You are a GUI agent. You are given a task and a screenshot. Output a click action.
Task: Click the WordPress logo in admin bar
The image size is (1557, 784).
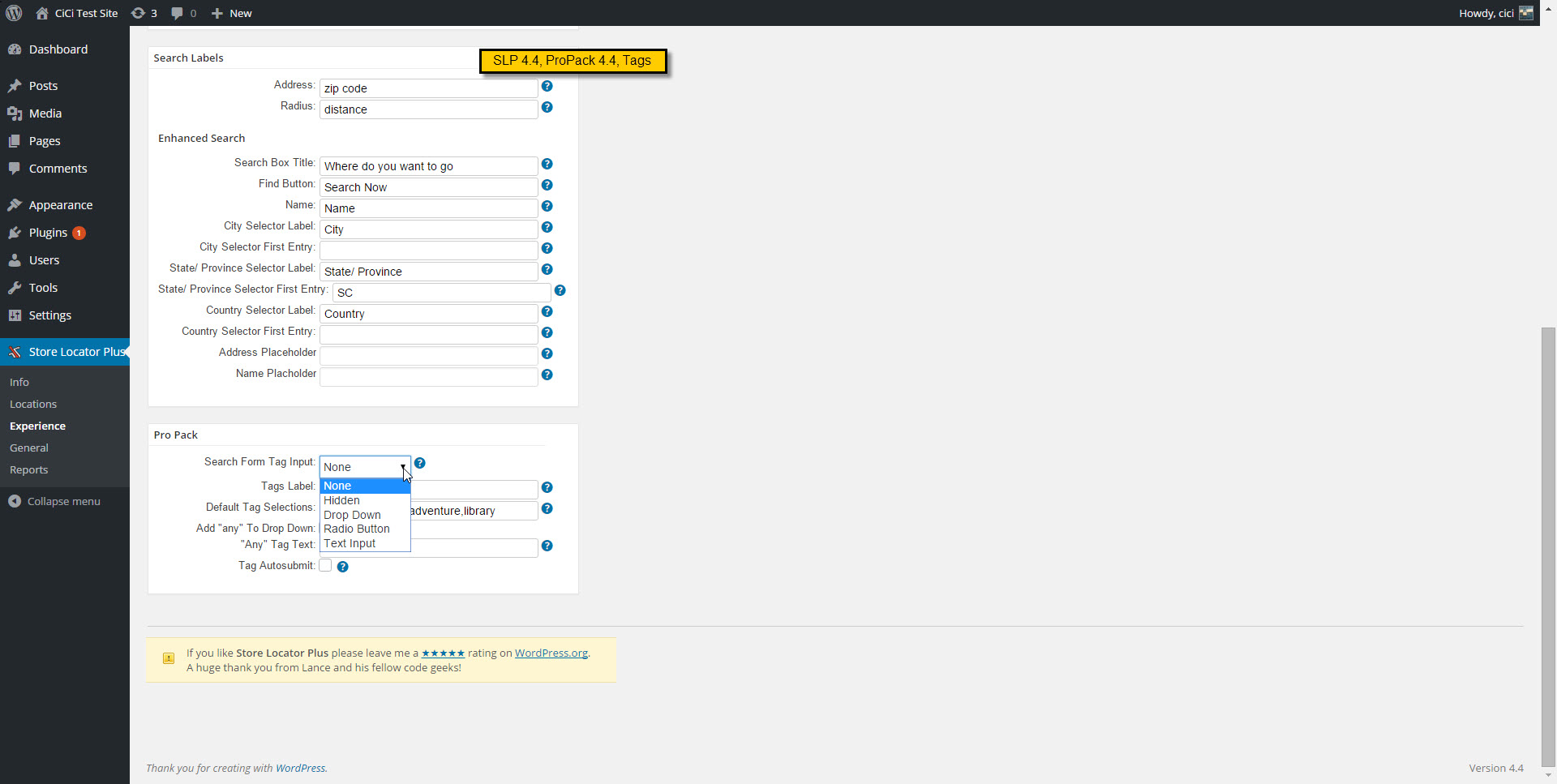[14, 13]
